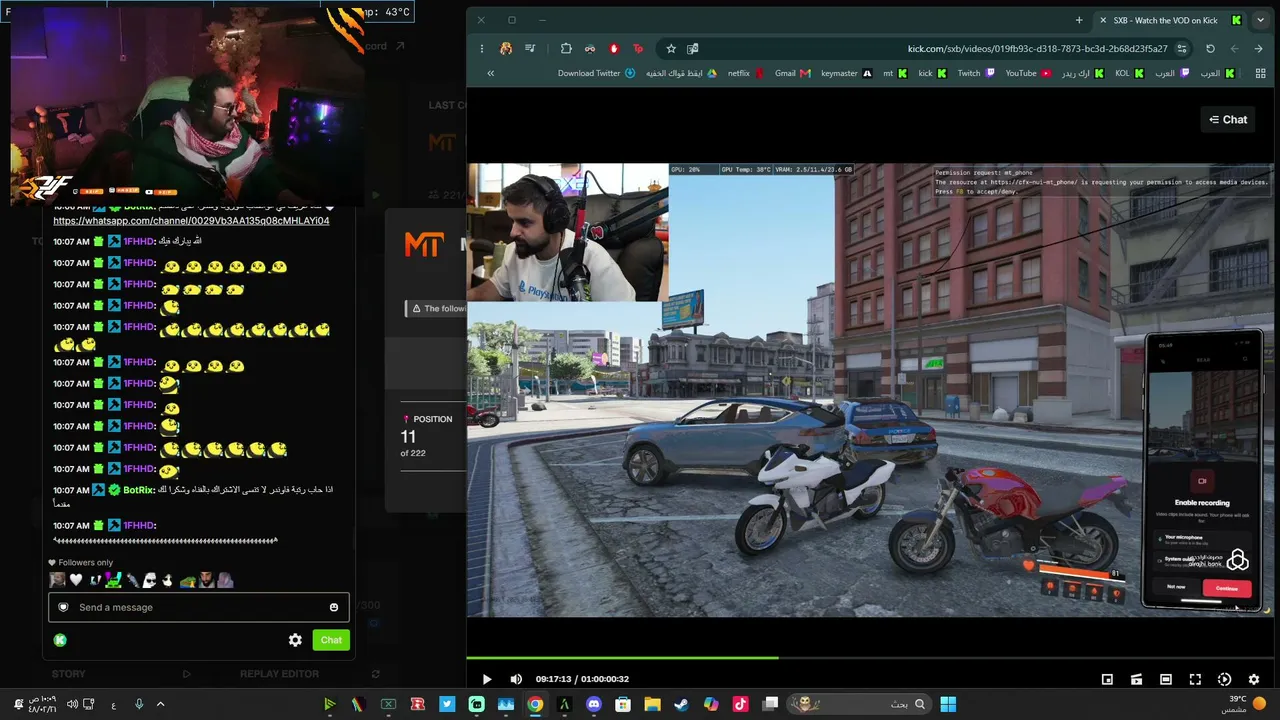Insert the white duck emote
Viewport: 1280px width, 720px height.
point(167,580)
